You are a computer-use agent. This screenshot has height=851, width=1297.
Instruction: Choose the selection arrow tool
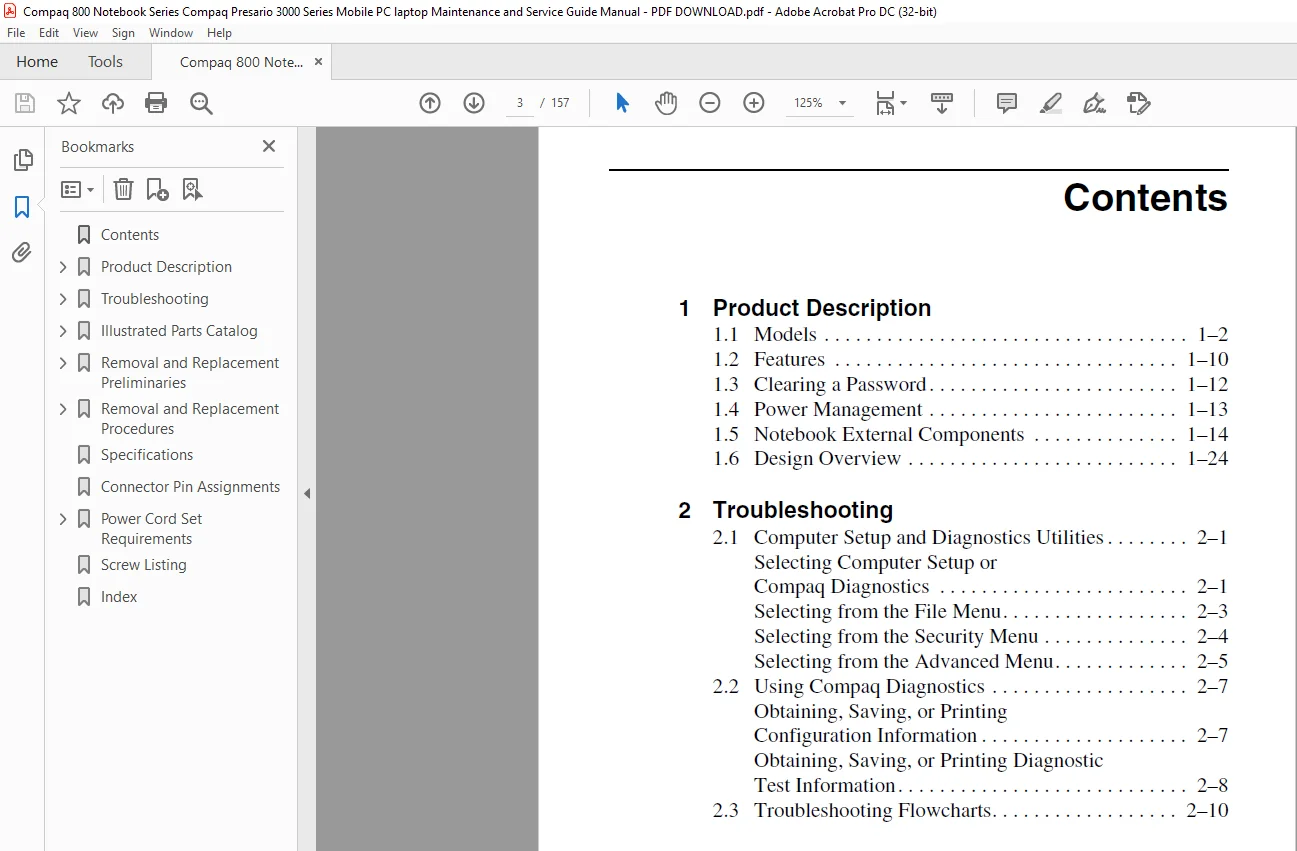622,103
